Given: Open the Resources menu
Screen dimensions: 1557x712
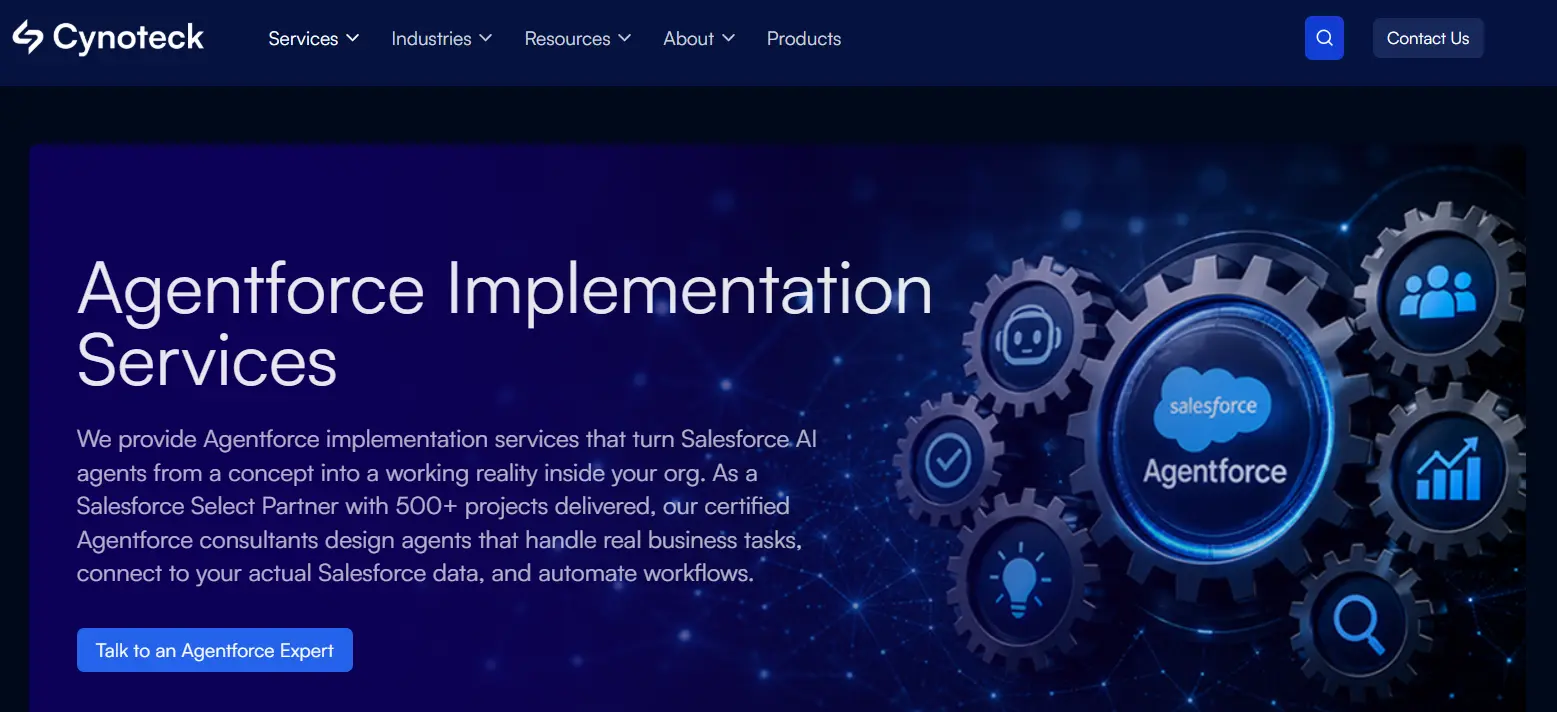Looking at the screenshot, I should pos(578,39).
